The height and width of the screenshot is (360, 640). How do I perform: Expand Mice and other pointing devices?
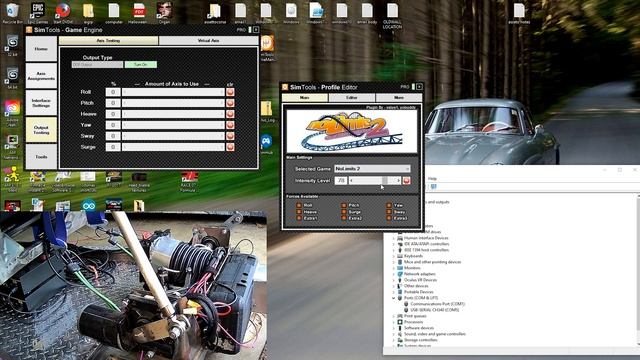(393, 262)
